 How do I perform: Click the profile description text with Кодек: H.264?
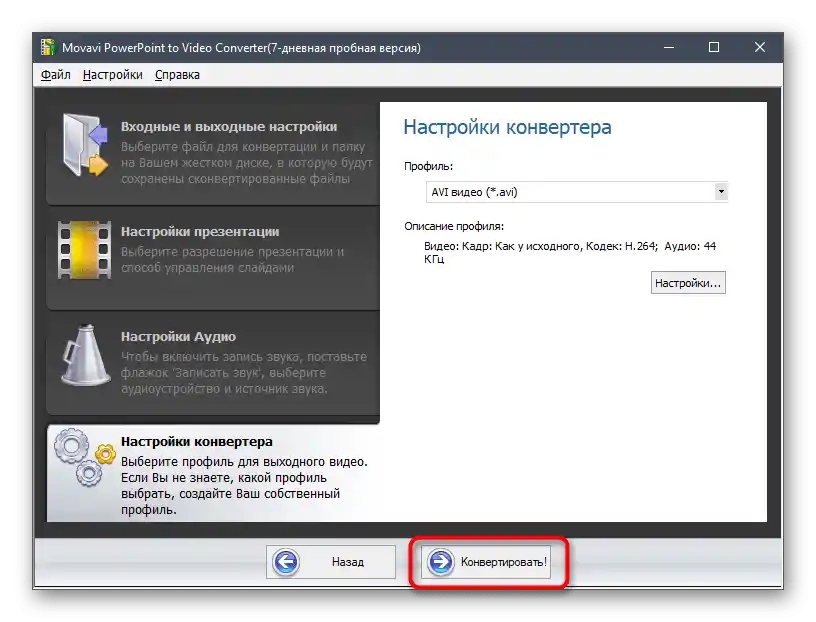(x=570, y=252)
